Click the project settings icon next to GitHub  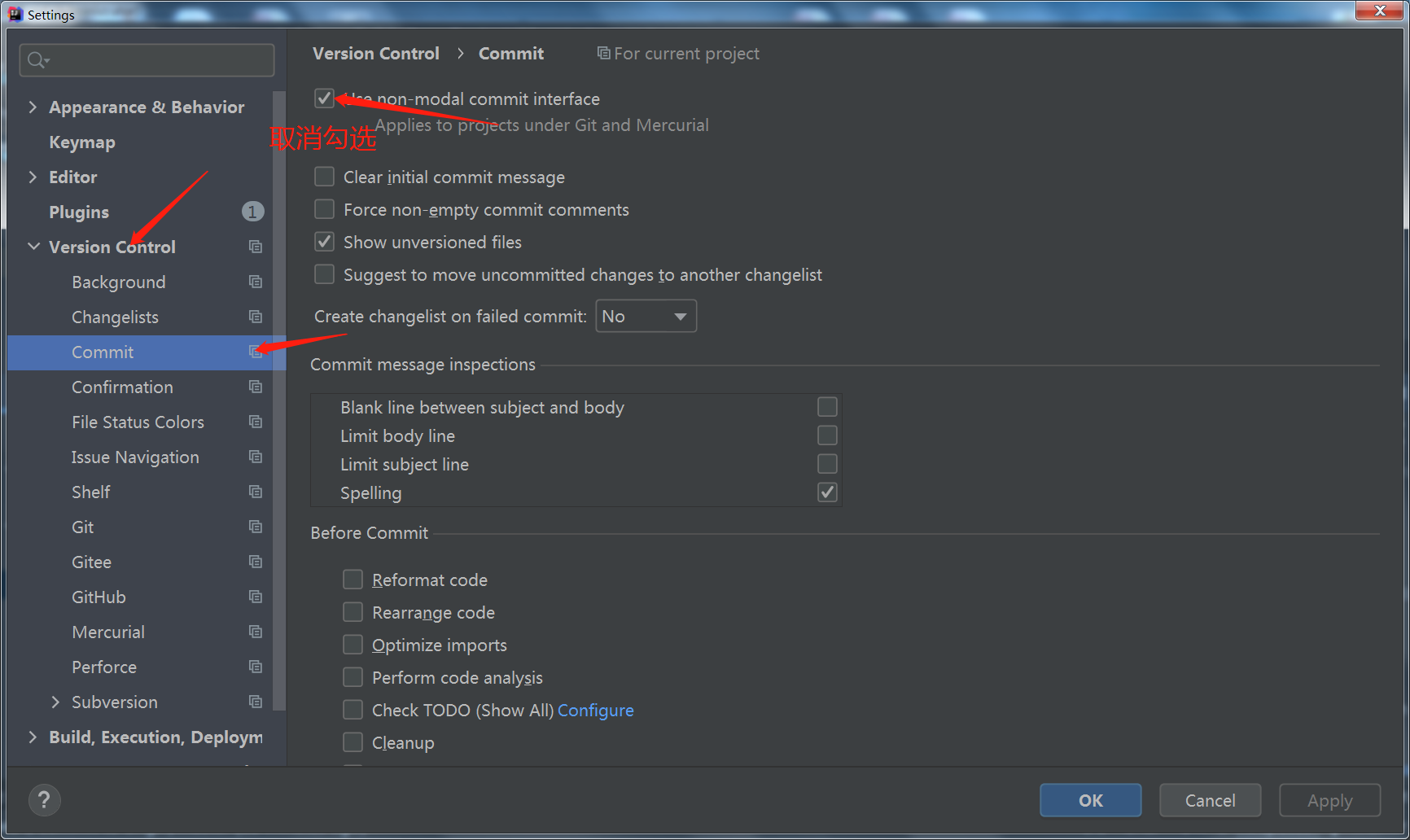255,597
